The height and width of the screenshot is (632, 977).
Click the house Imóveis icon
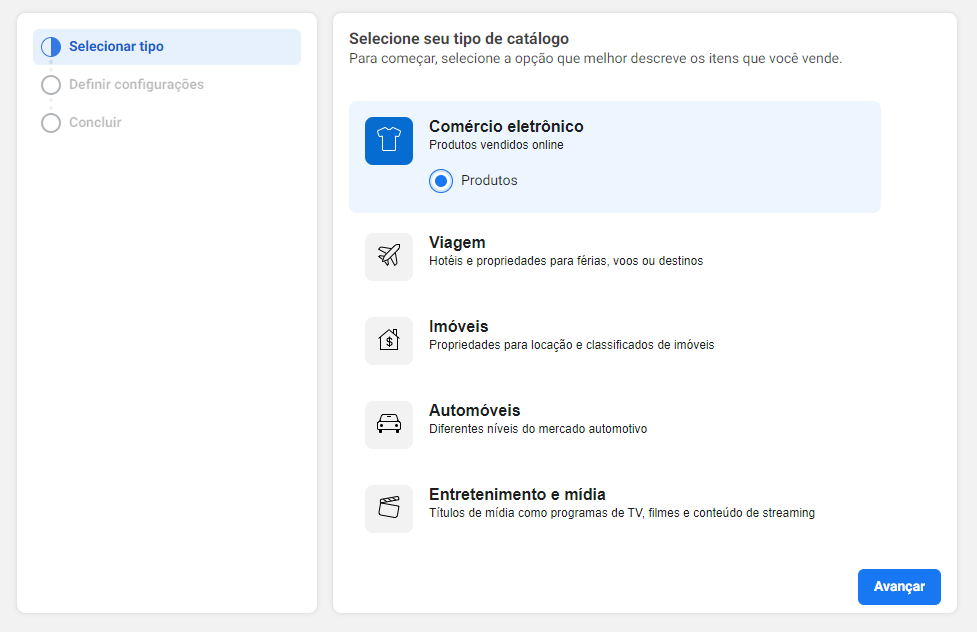[x=389, y=341]
